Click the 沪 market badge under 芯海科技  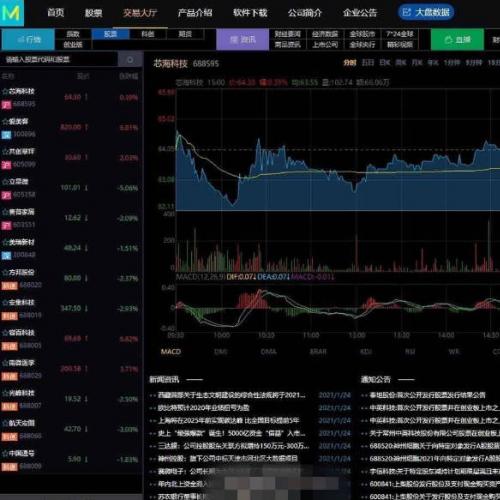(6, 104)
